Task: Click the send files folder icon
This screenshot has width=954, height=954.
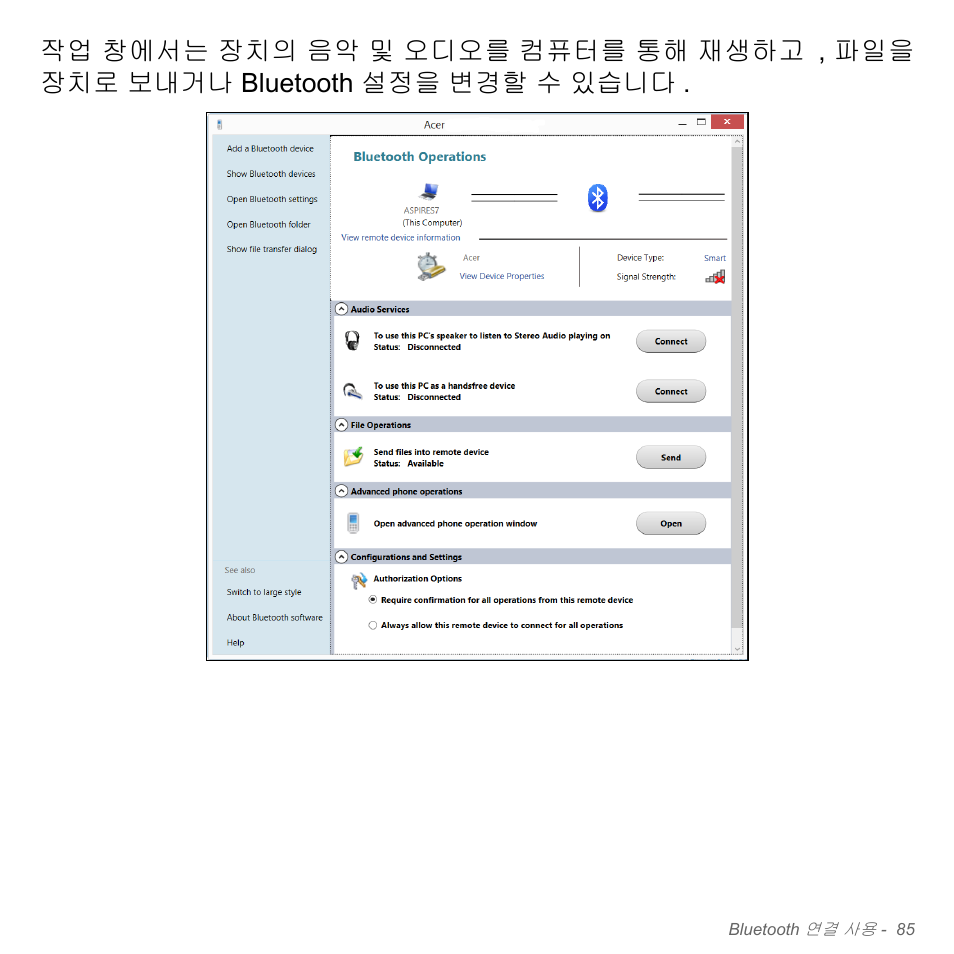Action: pos(353,456)
